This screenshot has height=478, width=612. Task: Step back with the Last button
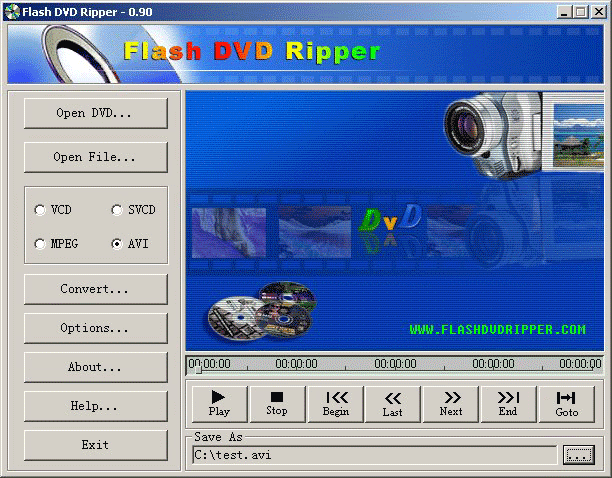click(x=393, y=403)
